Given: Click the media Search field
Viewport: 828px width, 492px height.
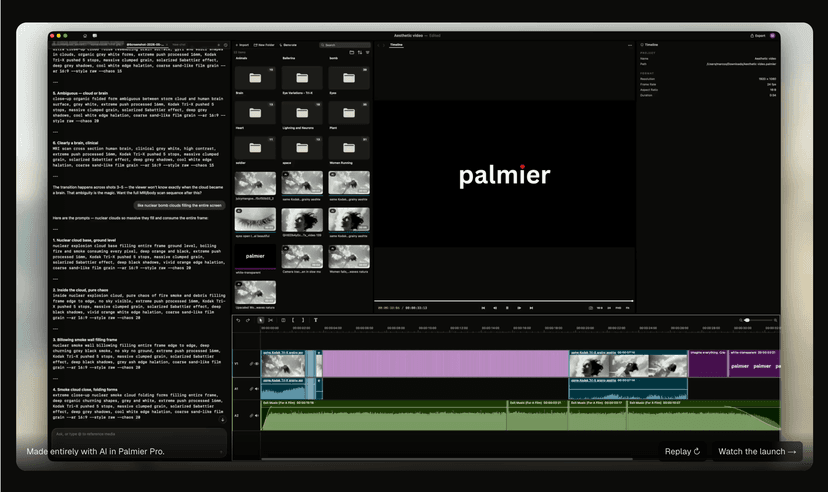Looking at the screenshot, I should [345, 45].
